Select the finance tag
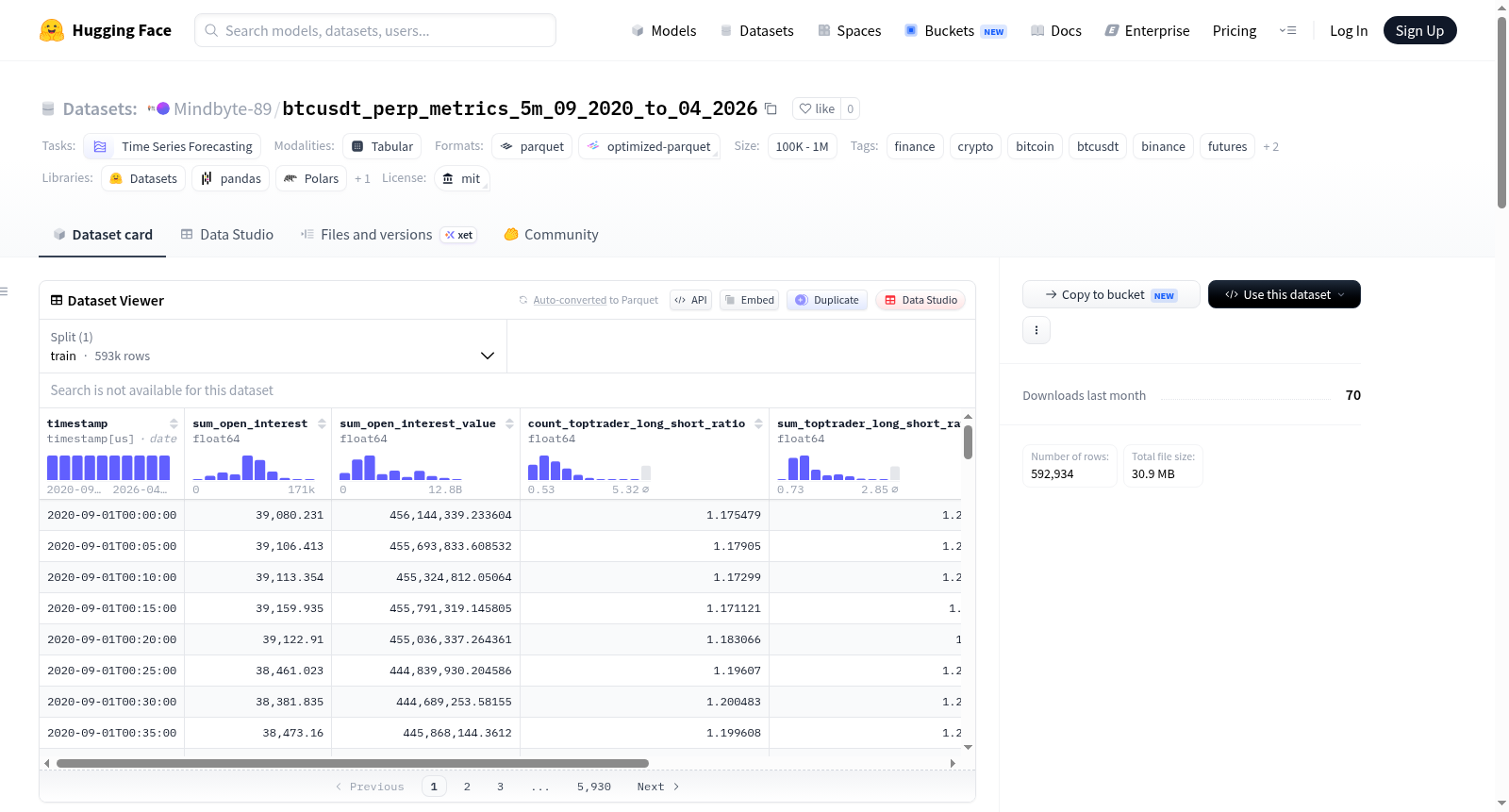The image size is (1509, 812). point(915,146)
